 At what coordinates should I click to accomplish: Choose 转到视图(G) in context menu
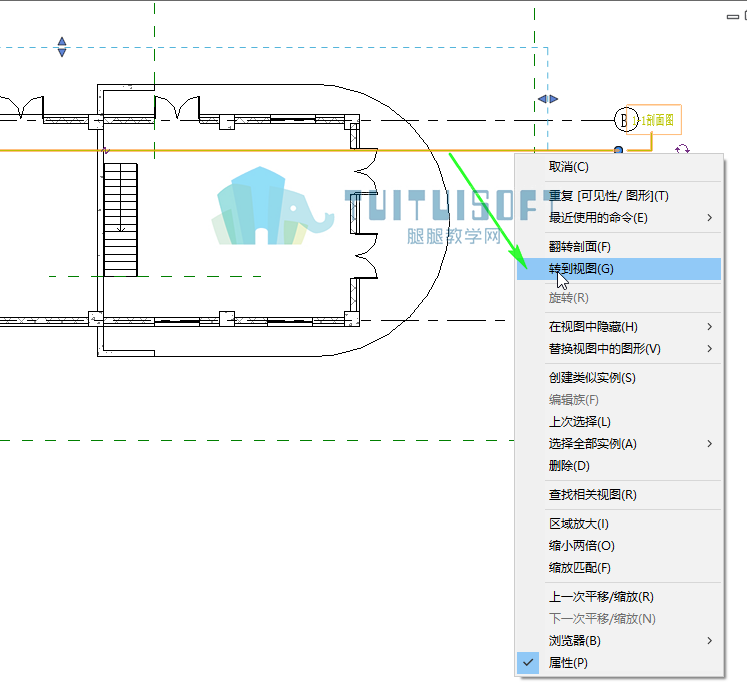pos(618,269)
